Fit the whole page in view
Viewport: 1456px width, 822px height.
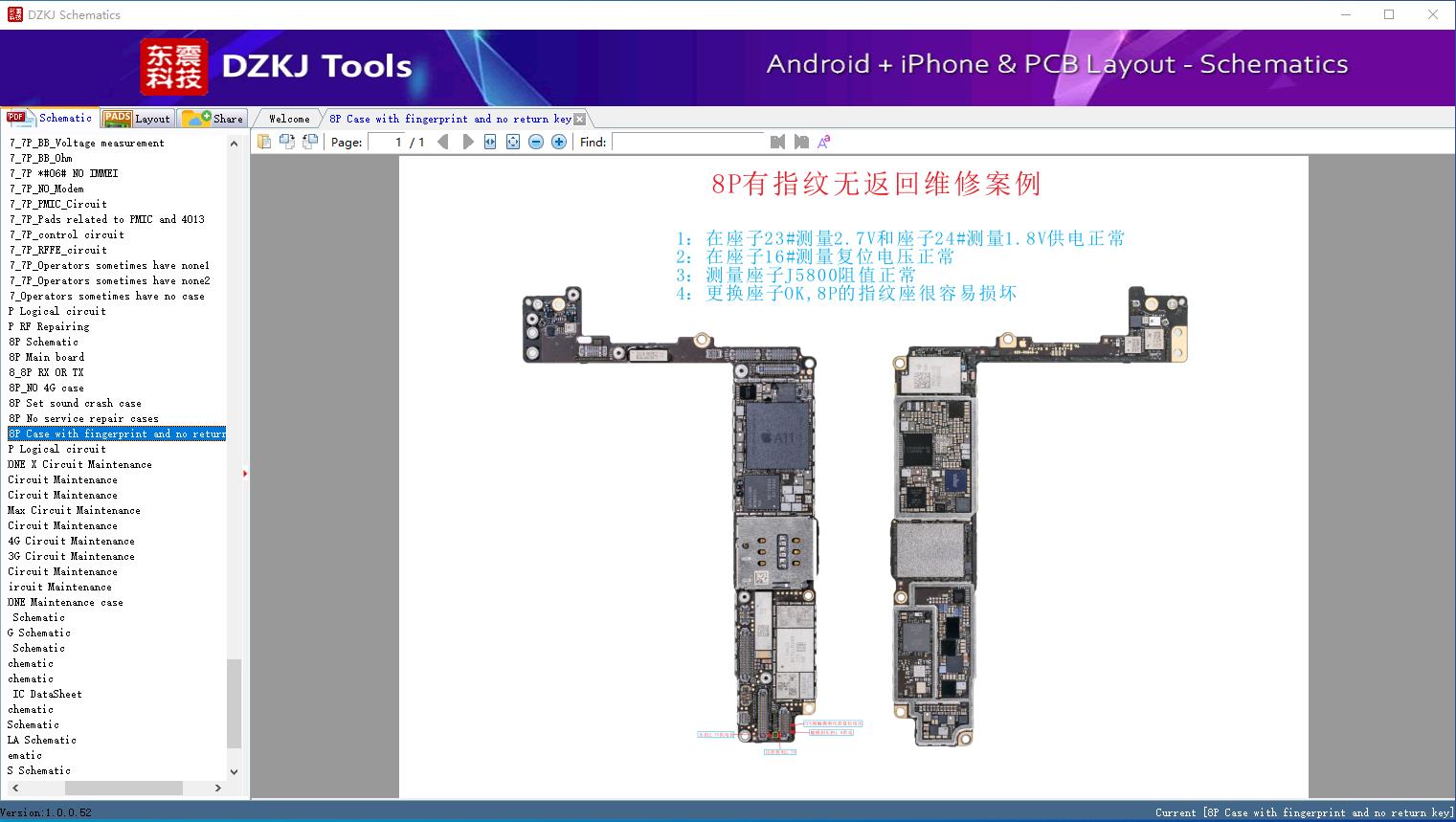pyautogui.click(x=513, y=142)
